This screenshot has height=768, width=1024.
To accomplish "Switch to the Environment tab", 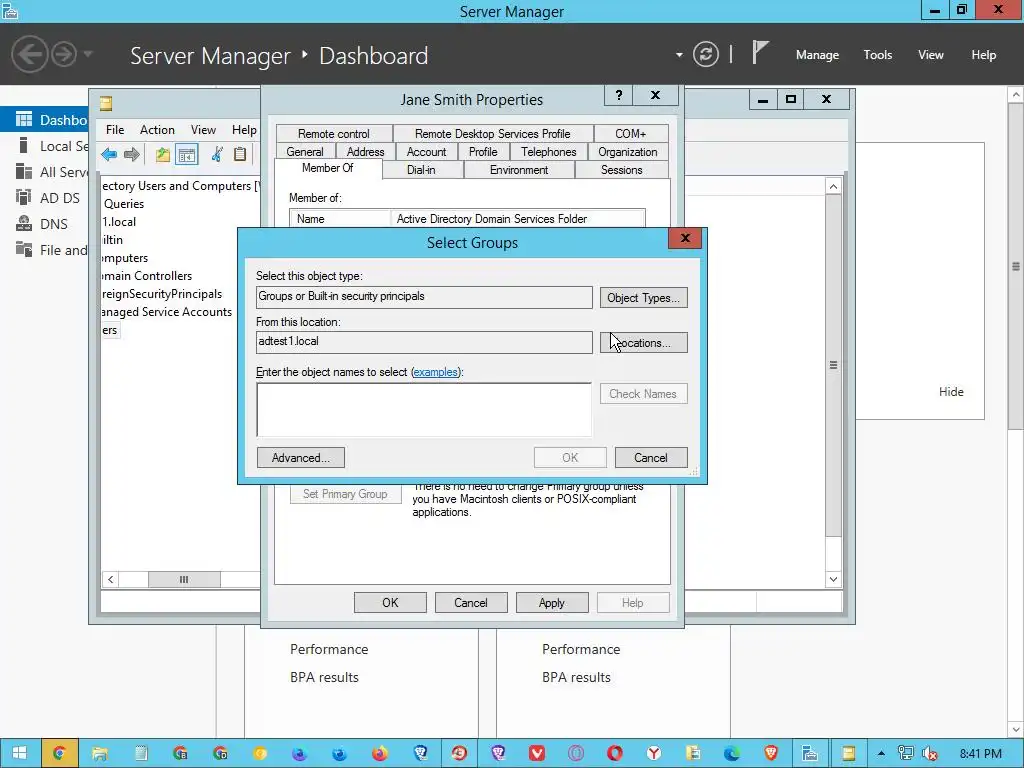I will [x=519, y=170].
